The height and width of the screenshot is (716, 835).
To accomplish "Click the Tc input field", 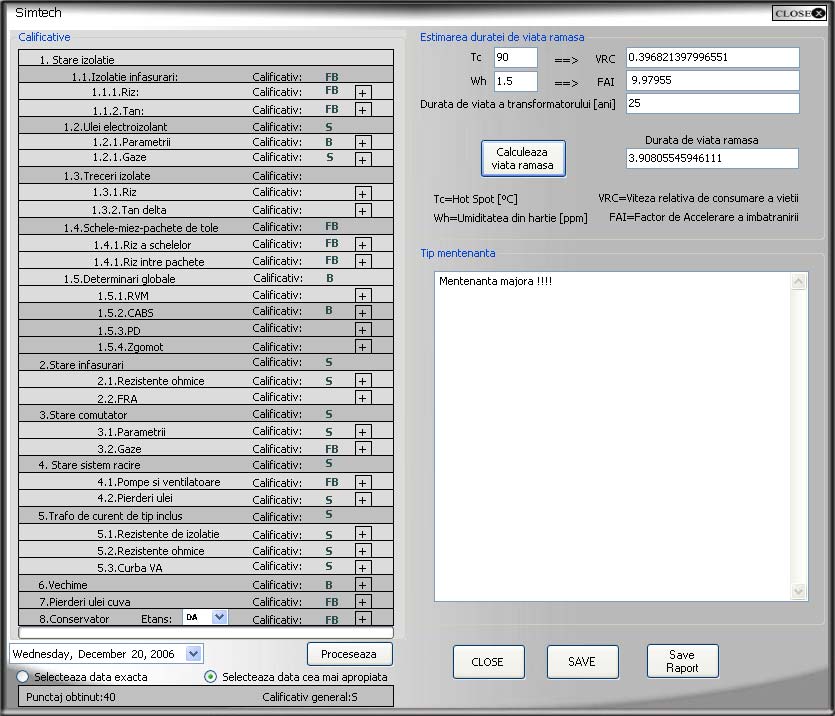I will click(515, 57).
